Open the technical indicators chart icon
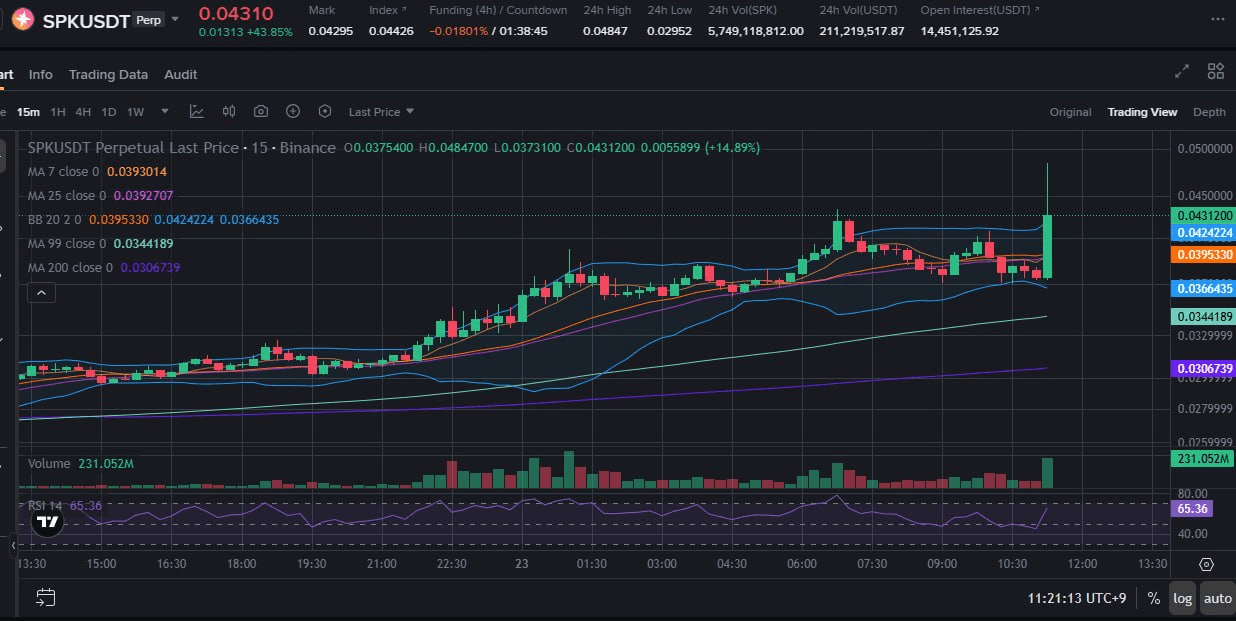 [x=197, y=112]
